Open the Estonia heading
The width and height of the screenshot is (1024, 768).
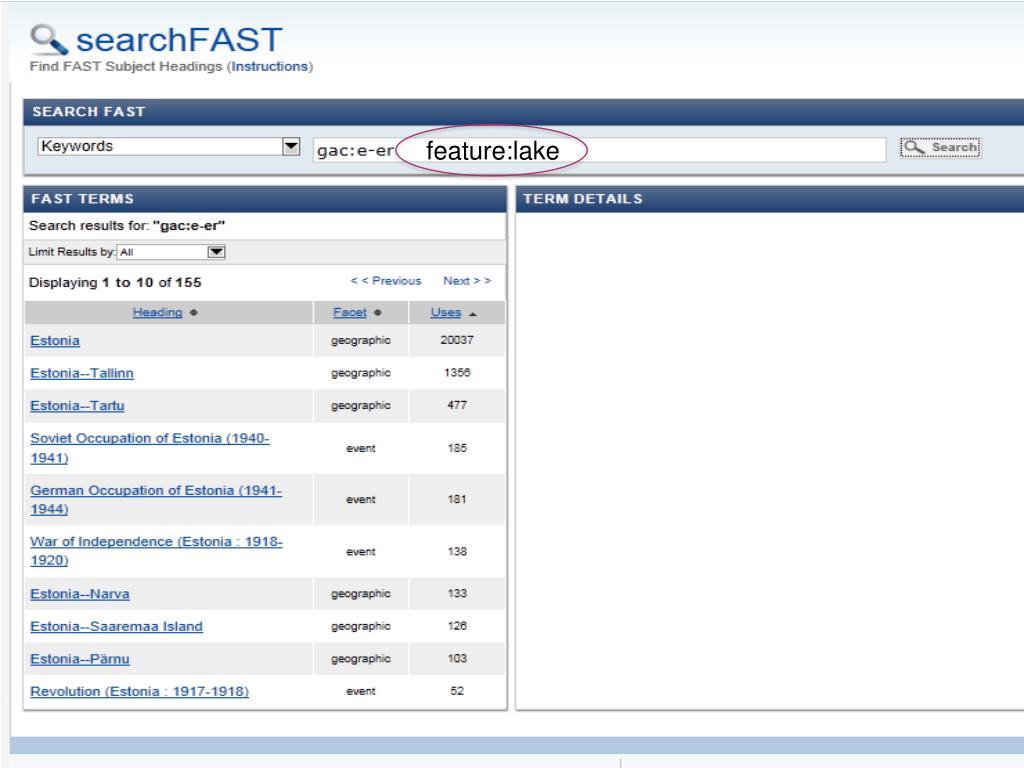[x=55, y=340]
